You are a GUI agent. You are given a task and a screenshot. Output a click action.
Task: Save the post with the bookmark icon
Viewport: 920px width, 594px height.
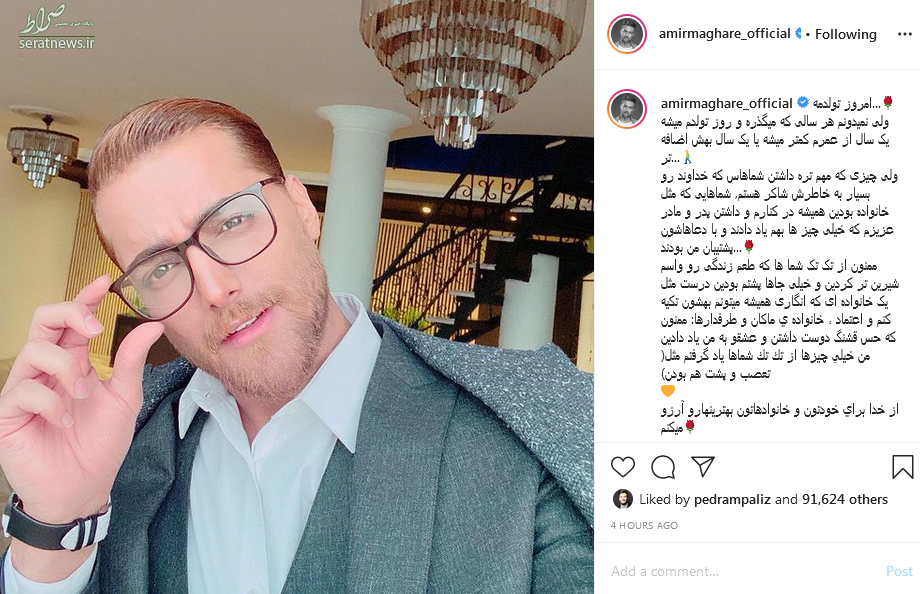902,467
